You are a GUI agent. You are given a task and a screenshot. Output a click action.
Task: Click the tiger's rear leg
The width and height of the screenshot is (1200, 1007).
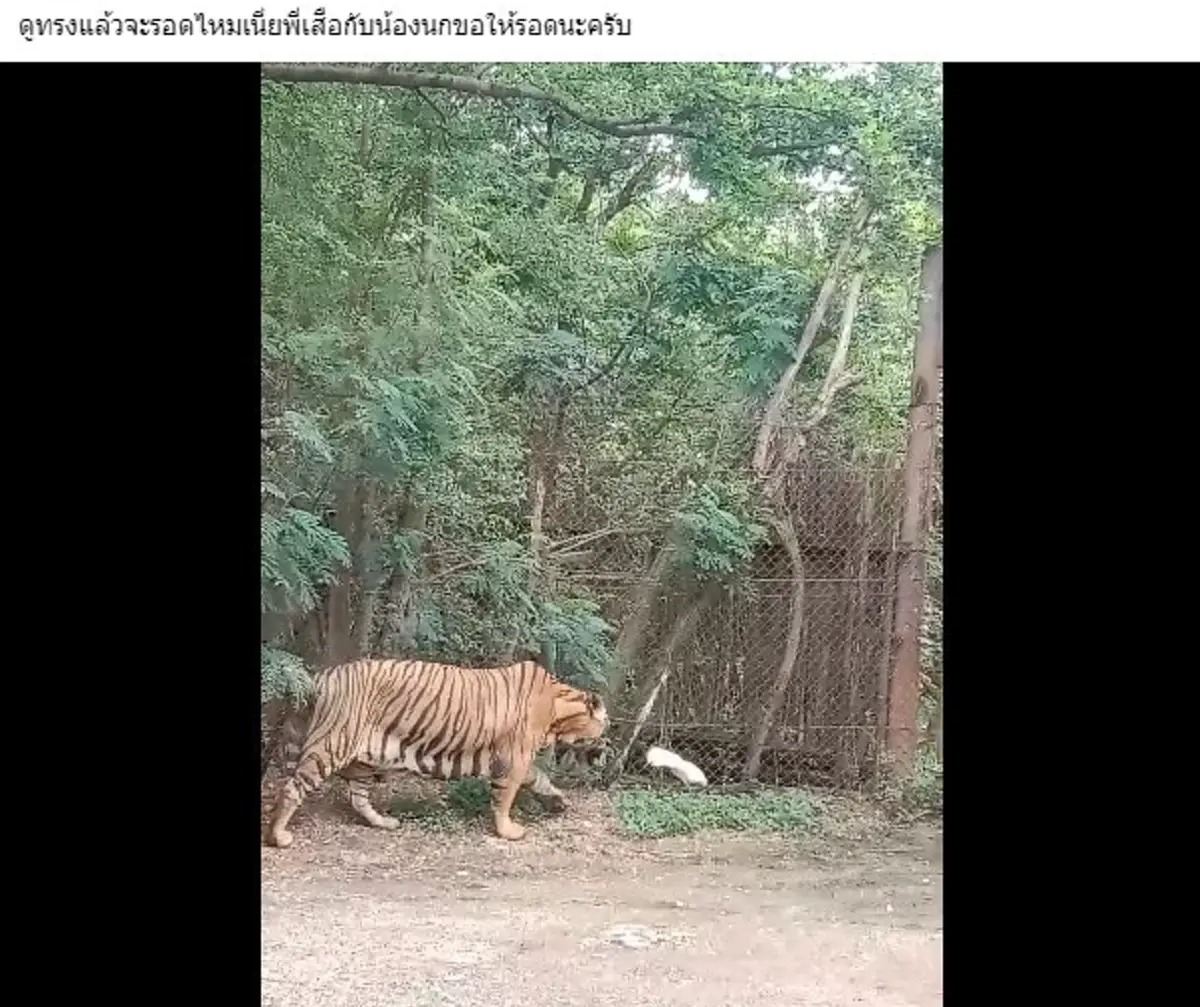(290, 800)
